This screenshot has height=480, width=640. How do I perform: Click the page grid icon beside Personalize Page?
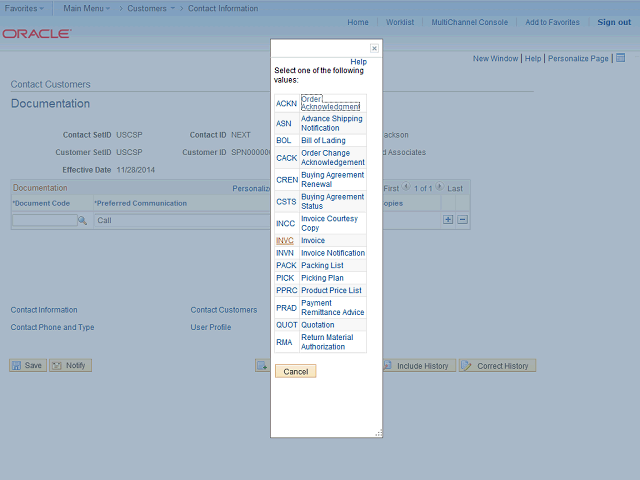pos(620,58)
